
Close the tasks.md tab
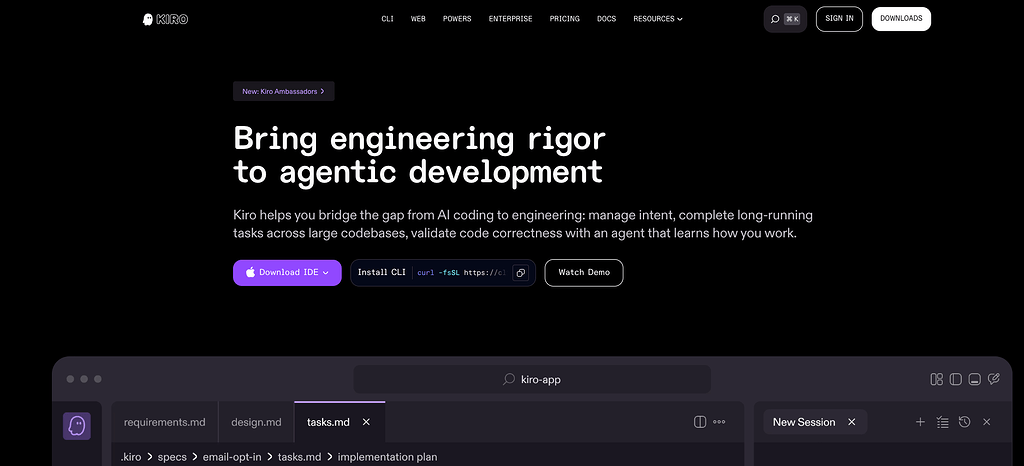coord(366,422)
